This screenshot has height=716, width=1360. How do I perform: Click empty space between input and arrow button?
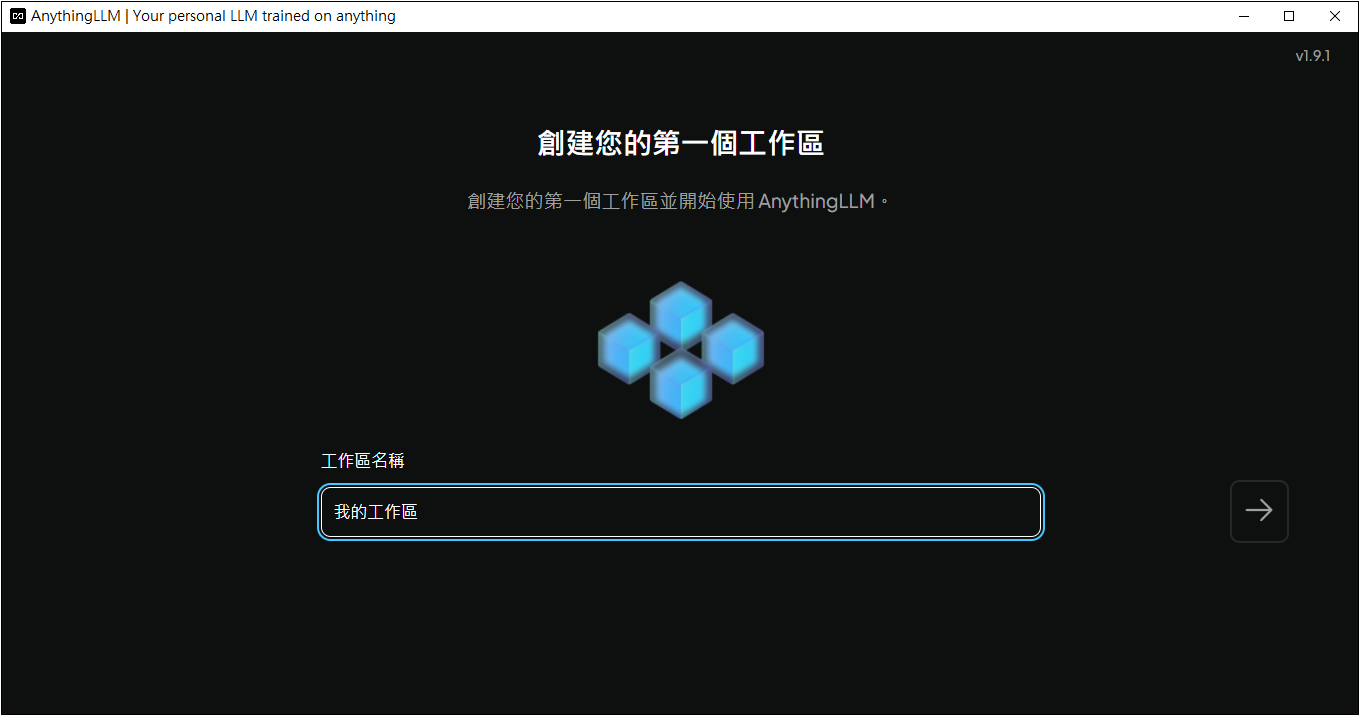1136,512
